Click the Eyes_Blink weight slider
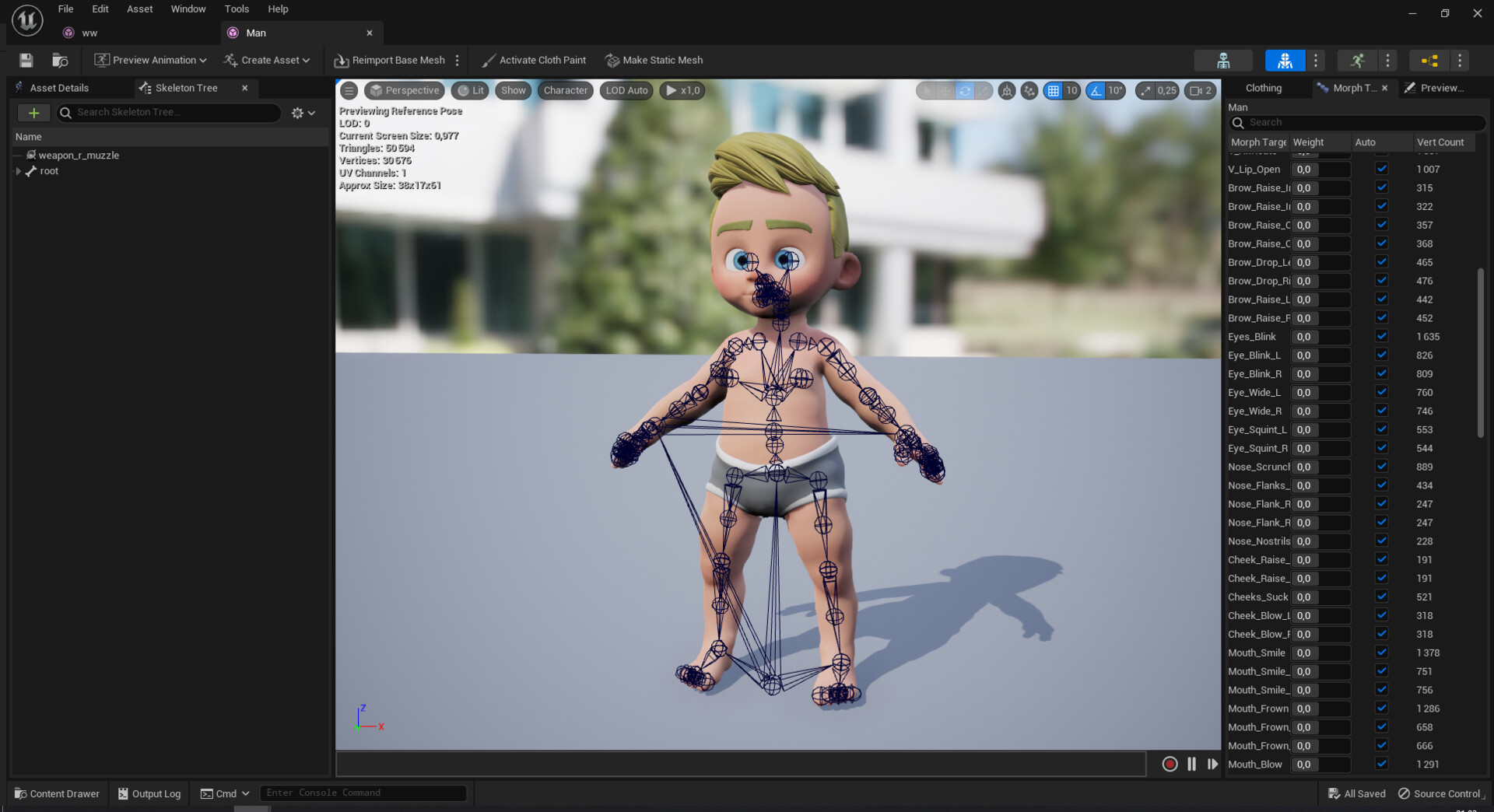 click(x=1320, y=337)
